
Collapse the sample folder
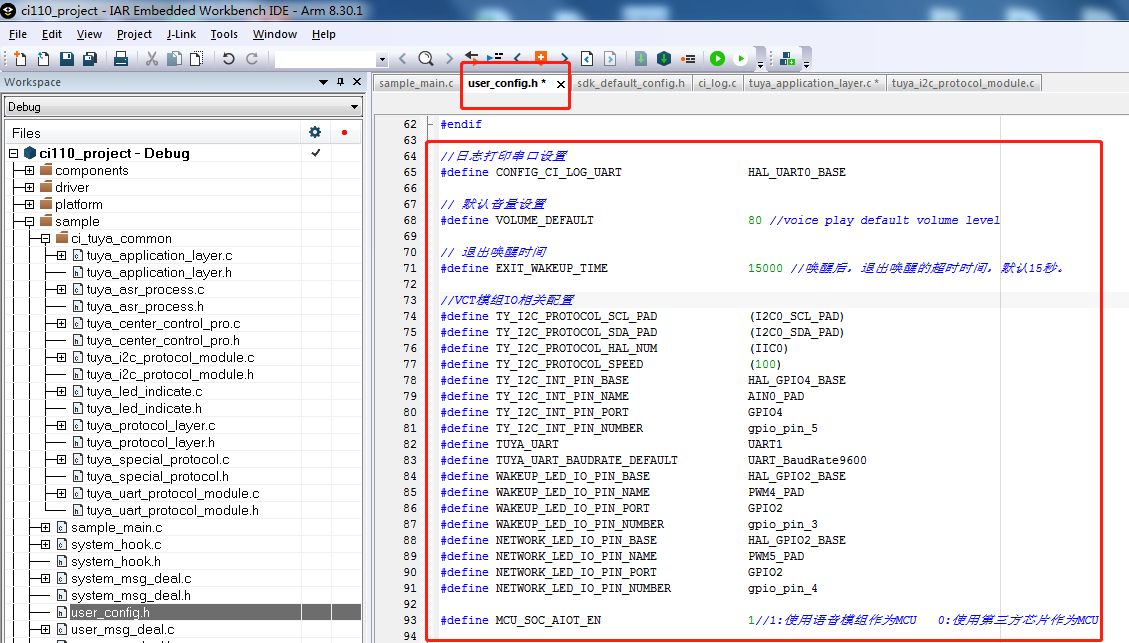(29, 222)
